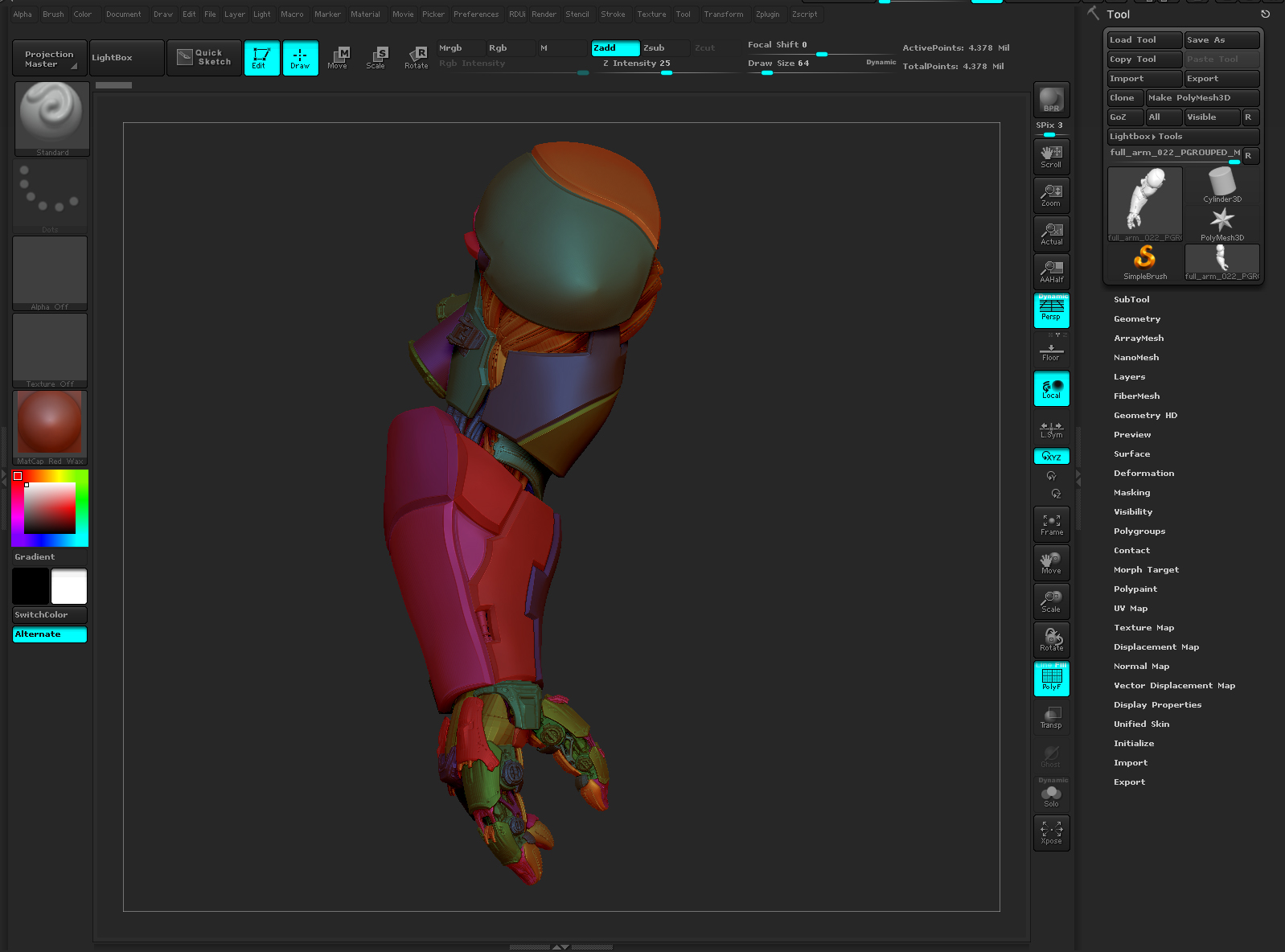Pick a color in the color picker
The width and height of the screenshot is (1285, 952).
(x=50, y=508)
